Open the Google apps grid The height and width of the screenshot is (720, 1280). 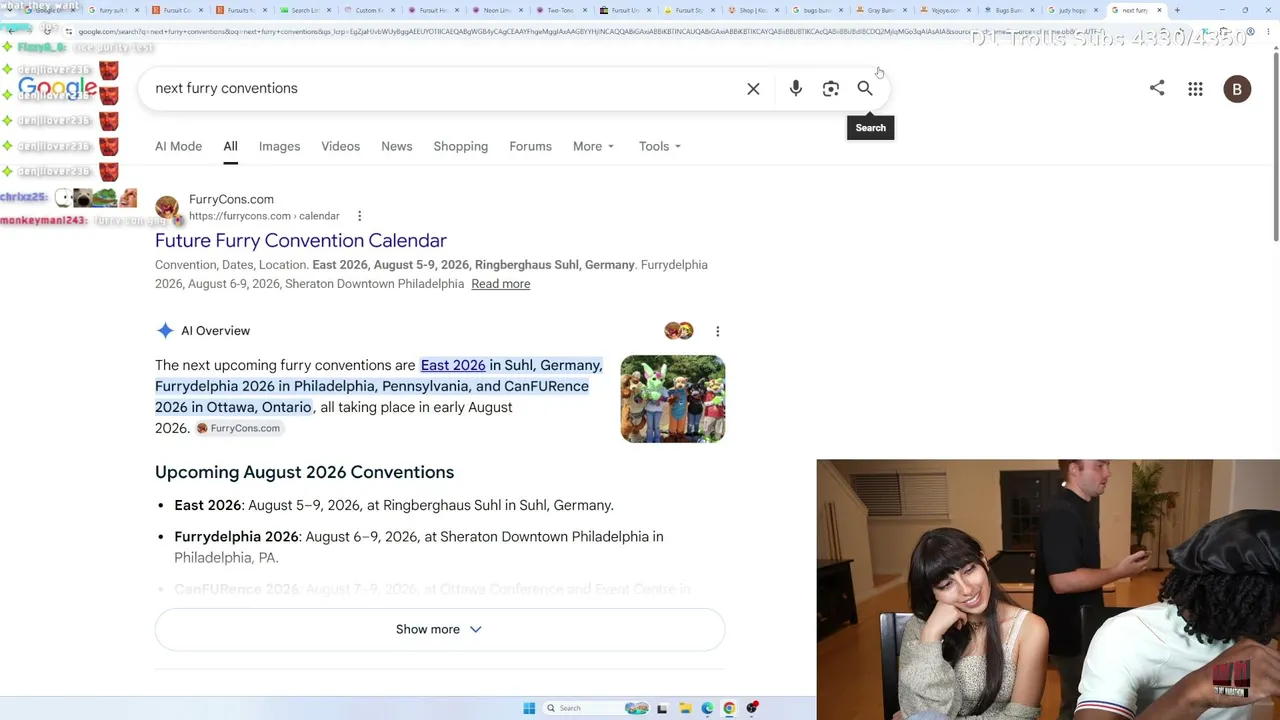coord(1195,89)
